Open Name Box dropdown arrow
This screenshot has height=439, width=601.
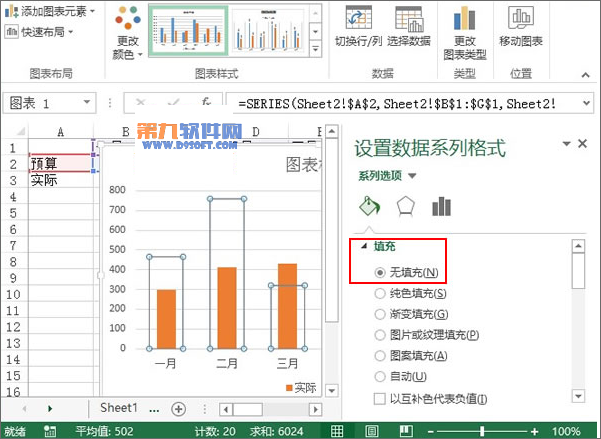click(x=87, y=102)
